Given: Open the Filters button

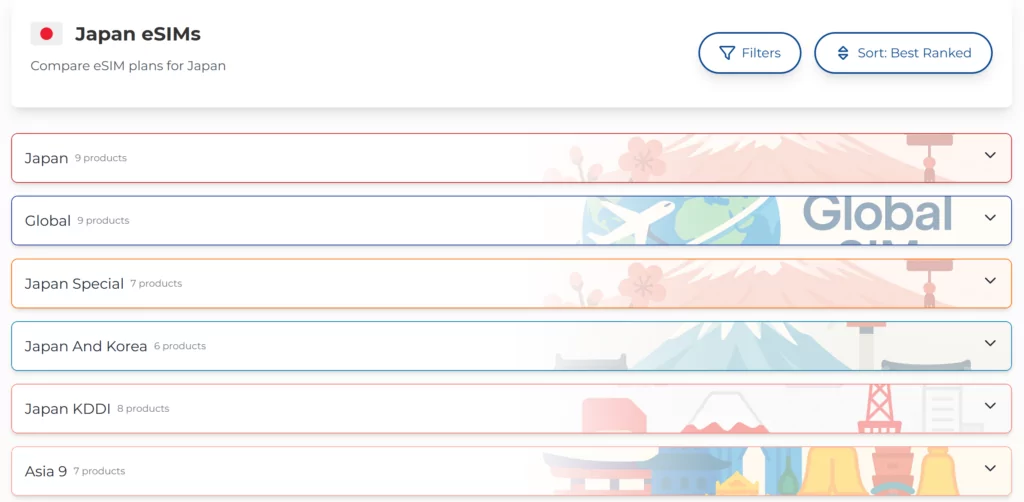Looking at the screenshot, I should click(750, 53).
